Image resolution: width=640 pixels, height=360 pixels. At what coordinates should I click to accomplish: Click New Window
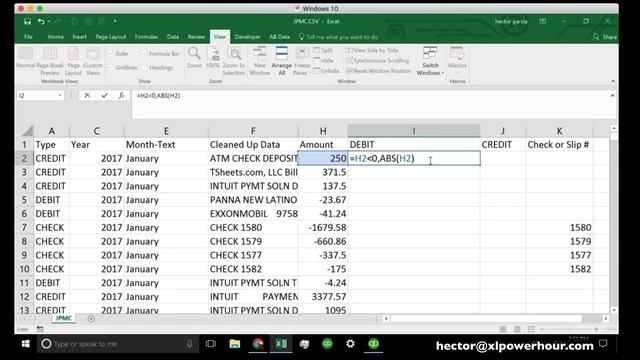click(260, 61)
